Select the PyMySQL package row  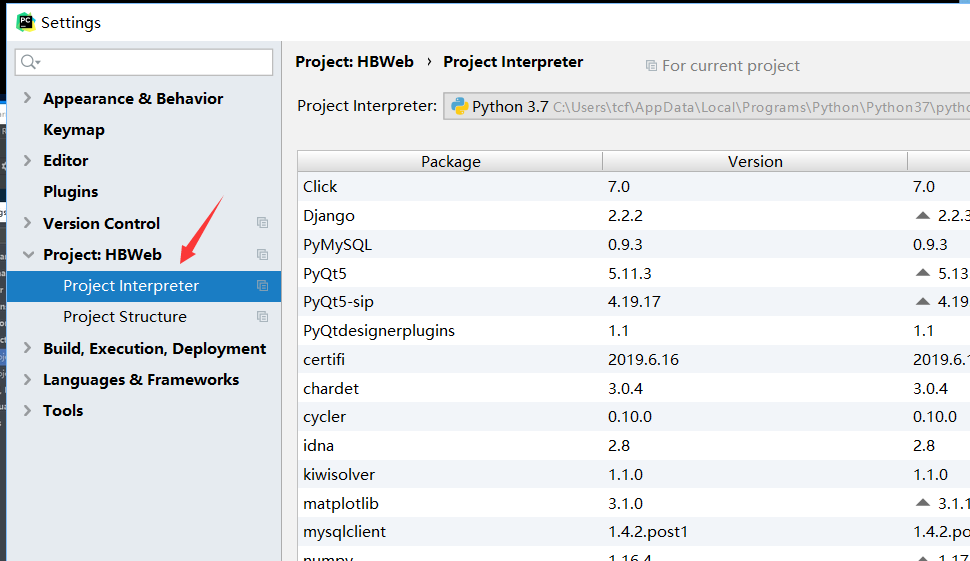click(633, 244)
